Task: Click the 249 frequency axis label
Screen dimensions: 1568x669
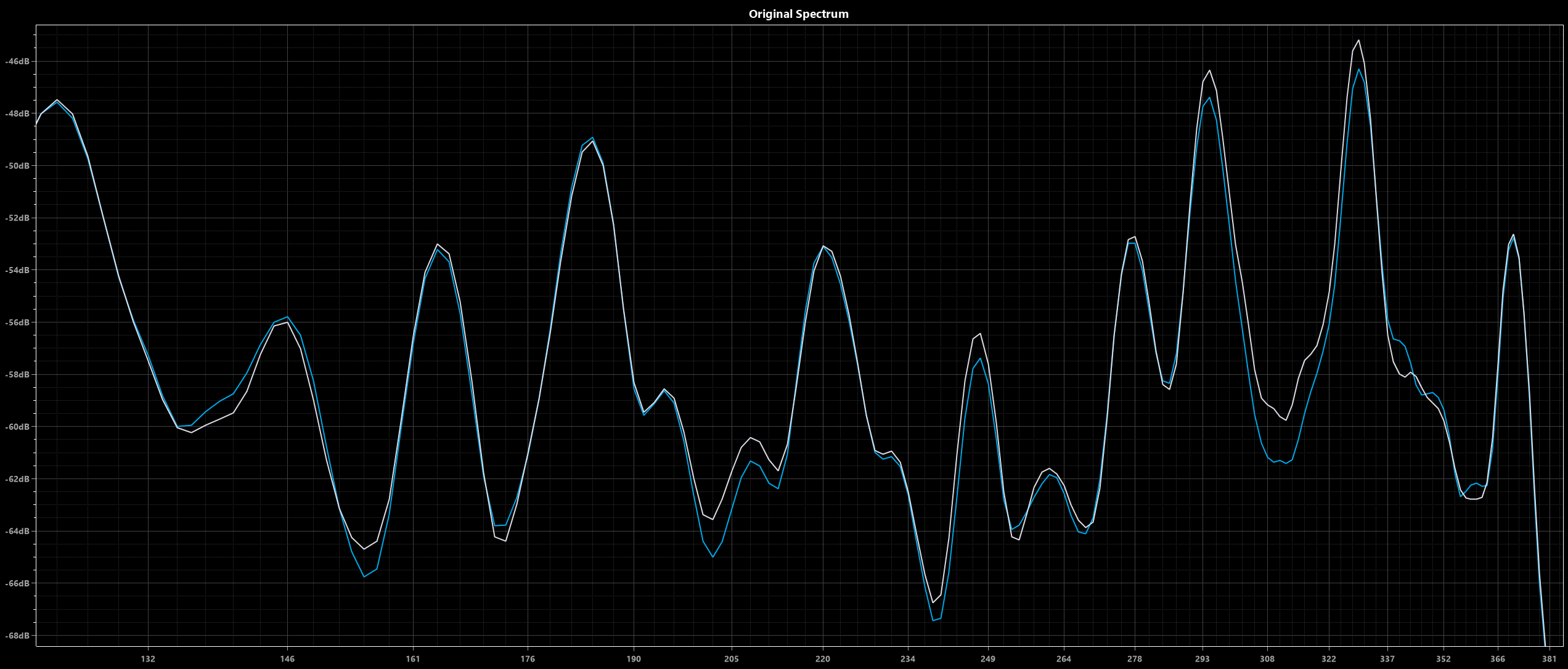Action: click(x=988, y=659)
